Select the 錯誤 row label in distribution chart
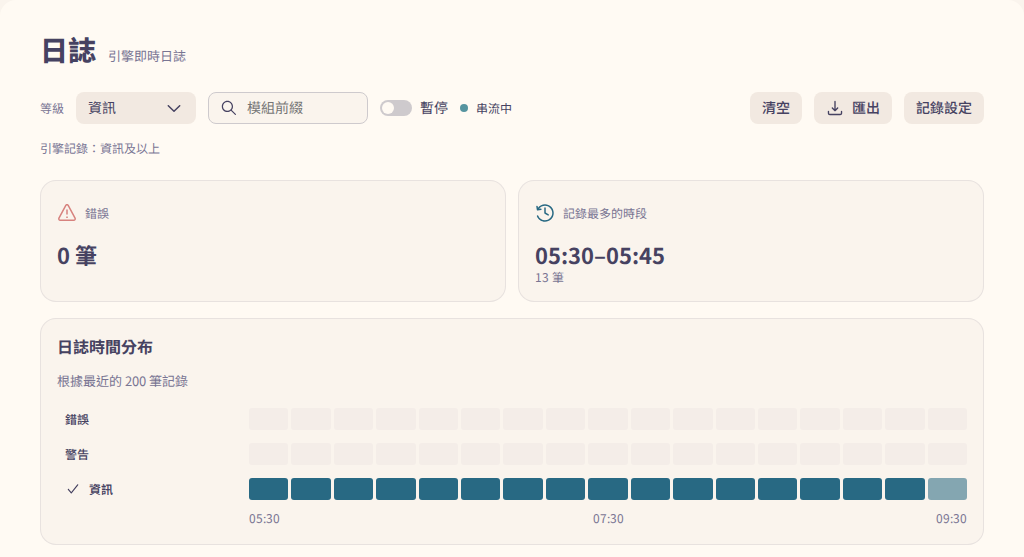This screenshot has height=557, width=1024. click(77, 419)
